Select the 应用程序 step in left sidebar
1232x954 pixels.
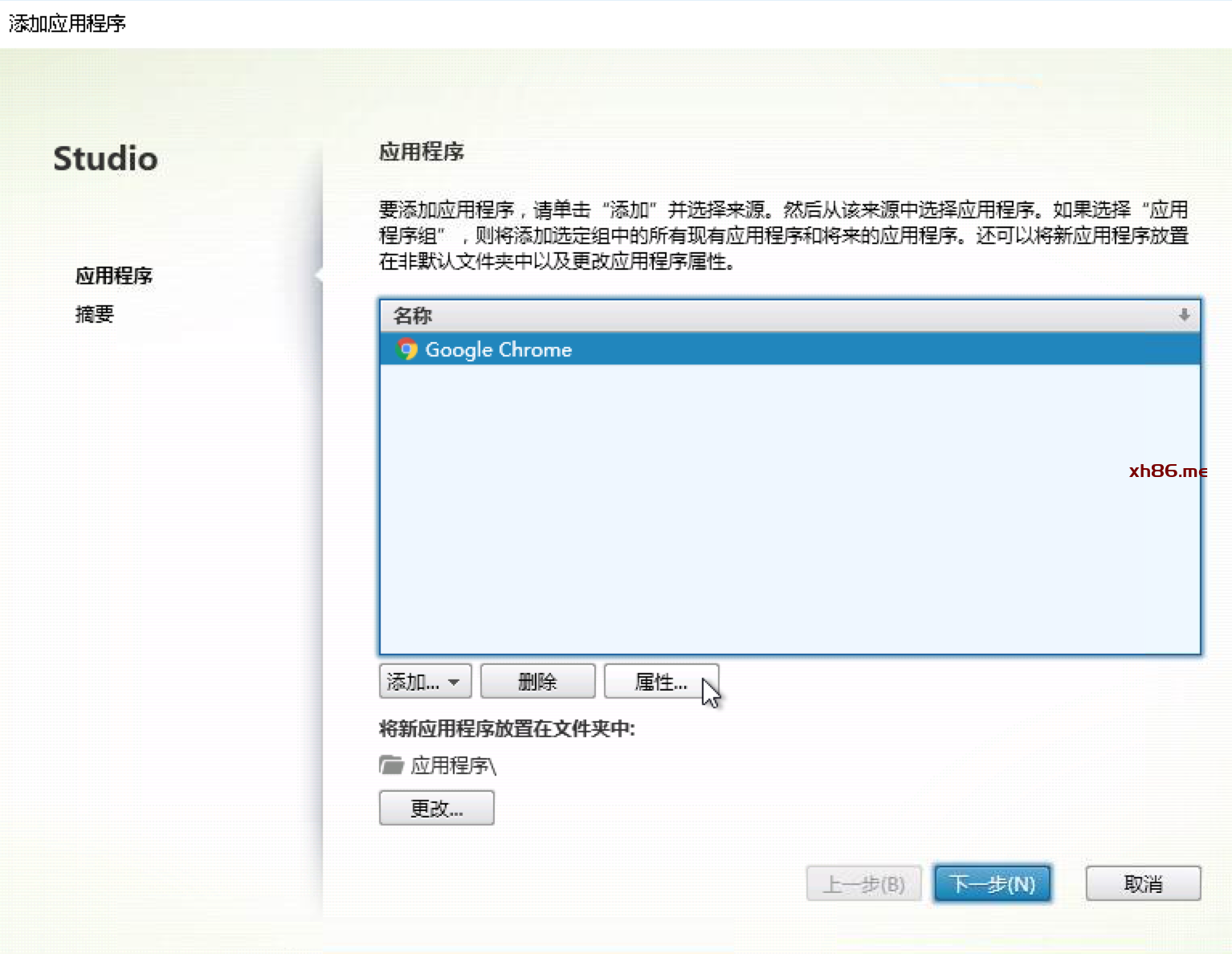tap(114, 276)
